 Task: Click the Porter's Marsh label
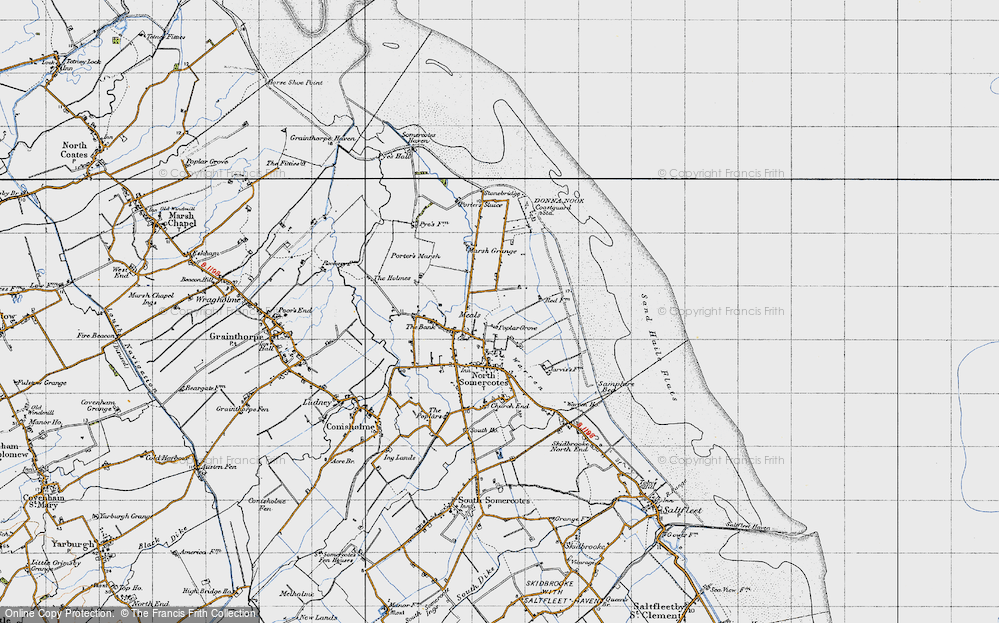(415, 256)
